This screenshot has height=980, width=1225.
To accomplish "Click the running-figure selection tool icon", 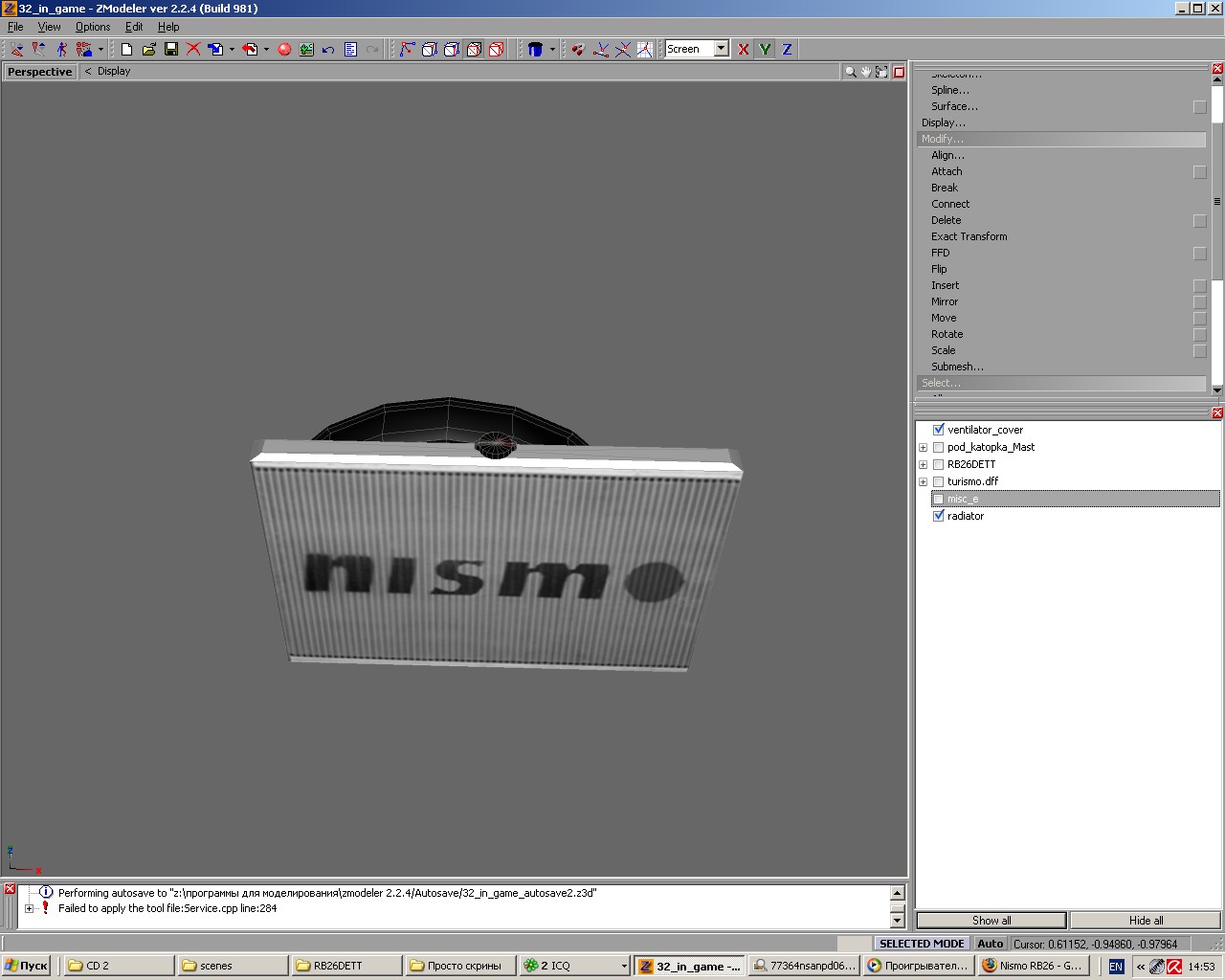I will pyautogui.click(x=62, y=49).
